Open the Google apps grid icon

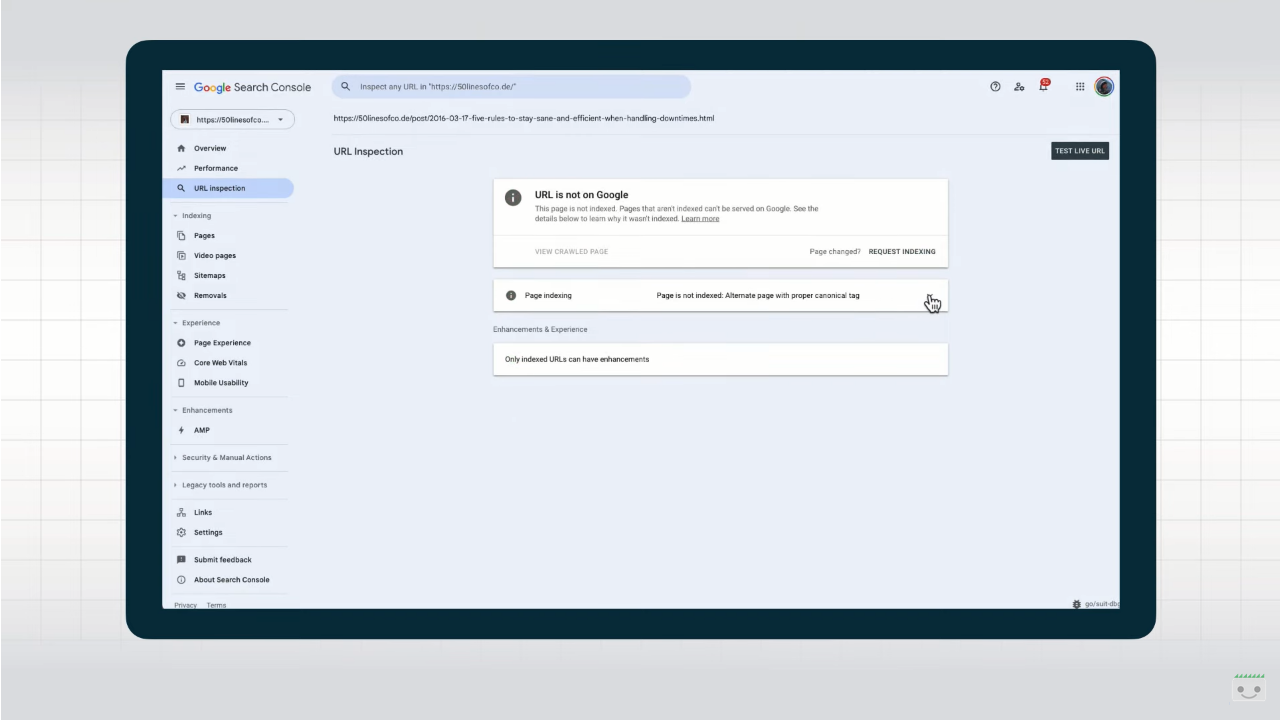1080,87
